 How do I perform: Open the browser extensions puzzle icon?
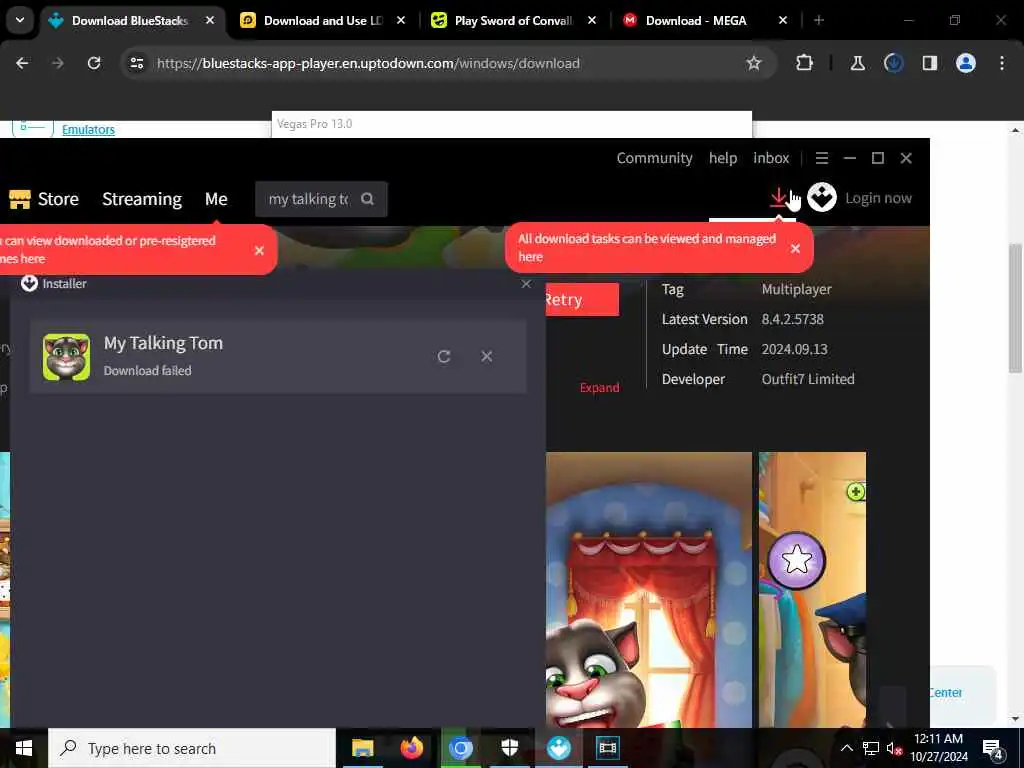[x=805, y=63]
